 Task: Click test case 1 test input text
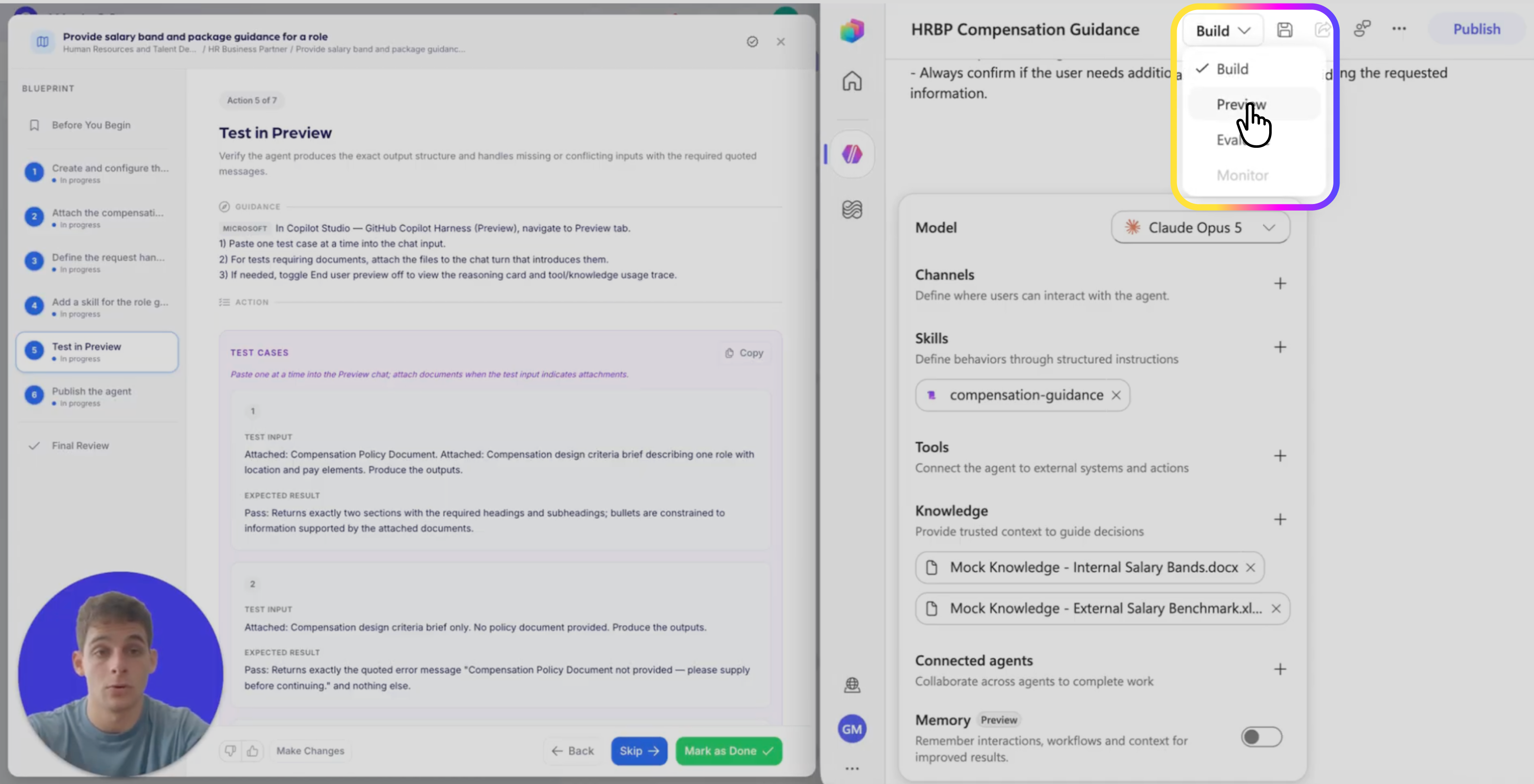pos(499,462)
